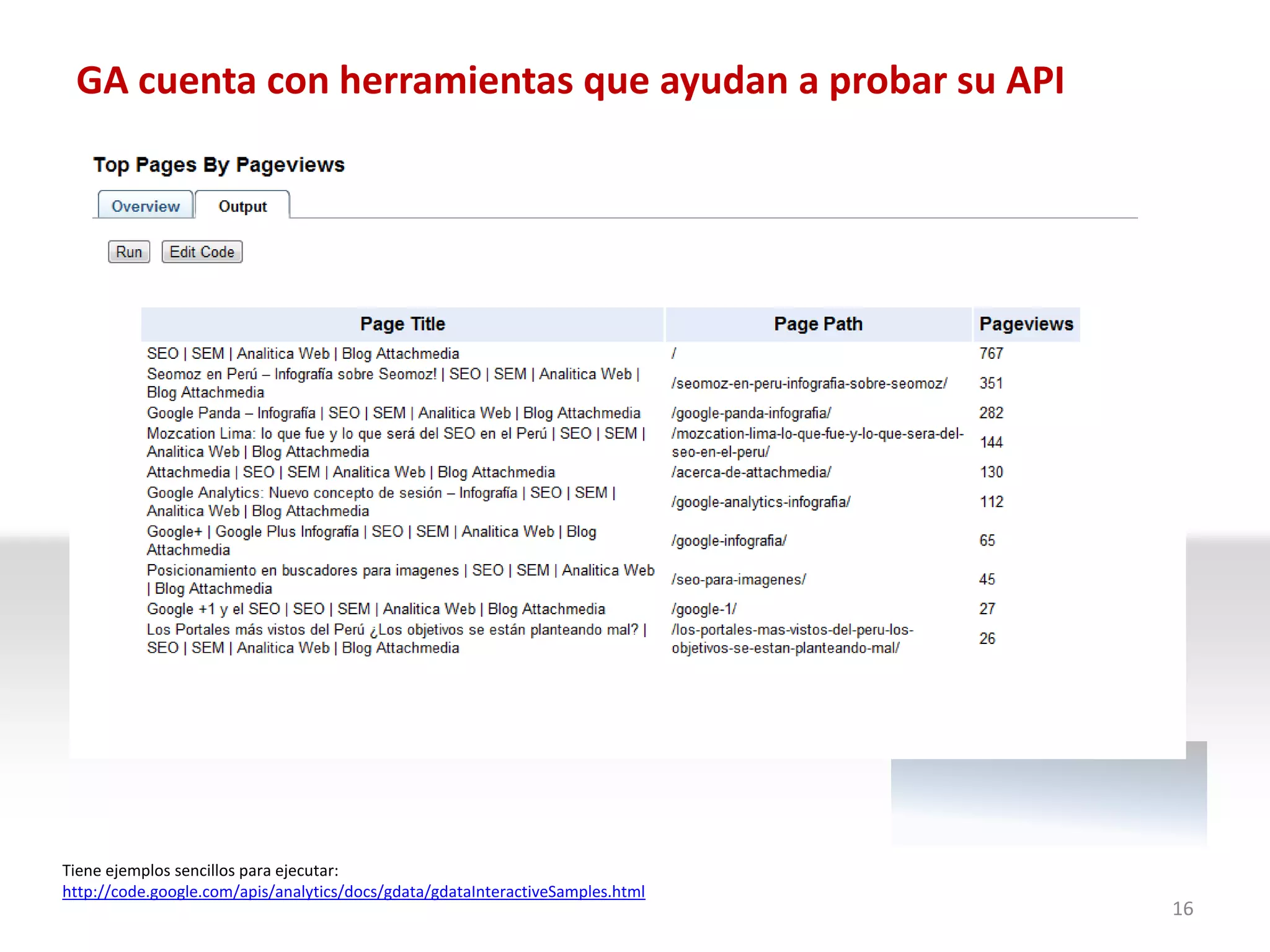The image size is (1270, 952).
Task: Click the 'Google Panda – Infografía' page title
Action: (x=393, y=413)
